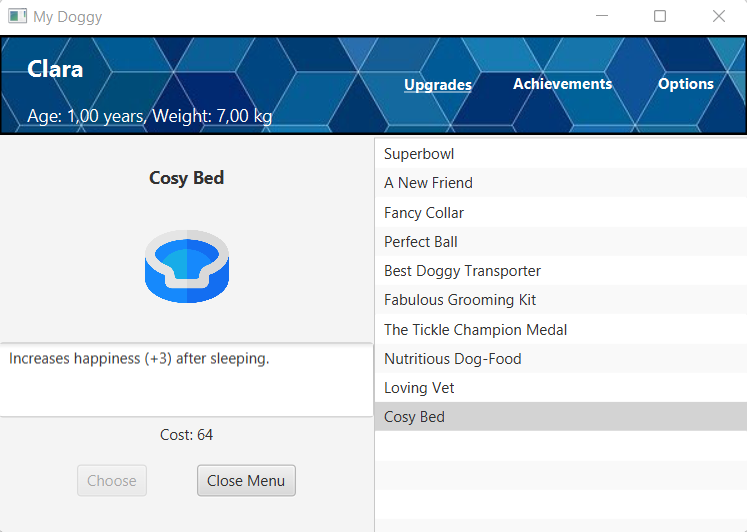Select Loving Vet from the list
747x532 pixels.
click(x=419, y=388)
